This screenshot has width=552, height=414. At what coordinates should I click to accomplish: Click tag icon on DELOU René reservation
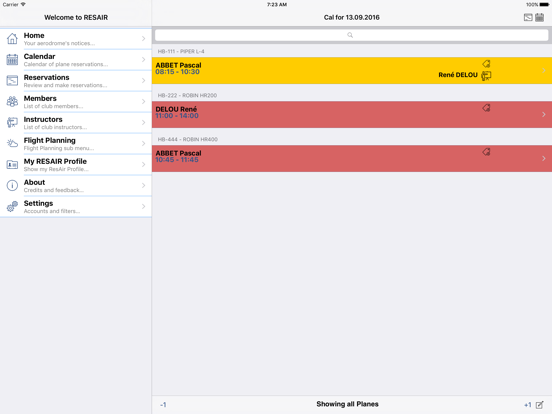pos(486,108)
